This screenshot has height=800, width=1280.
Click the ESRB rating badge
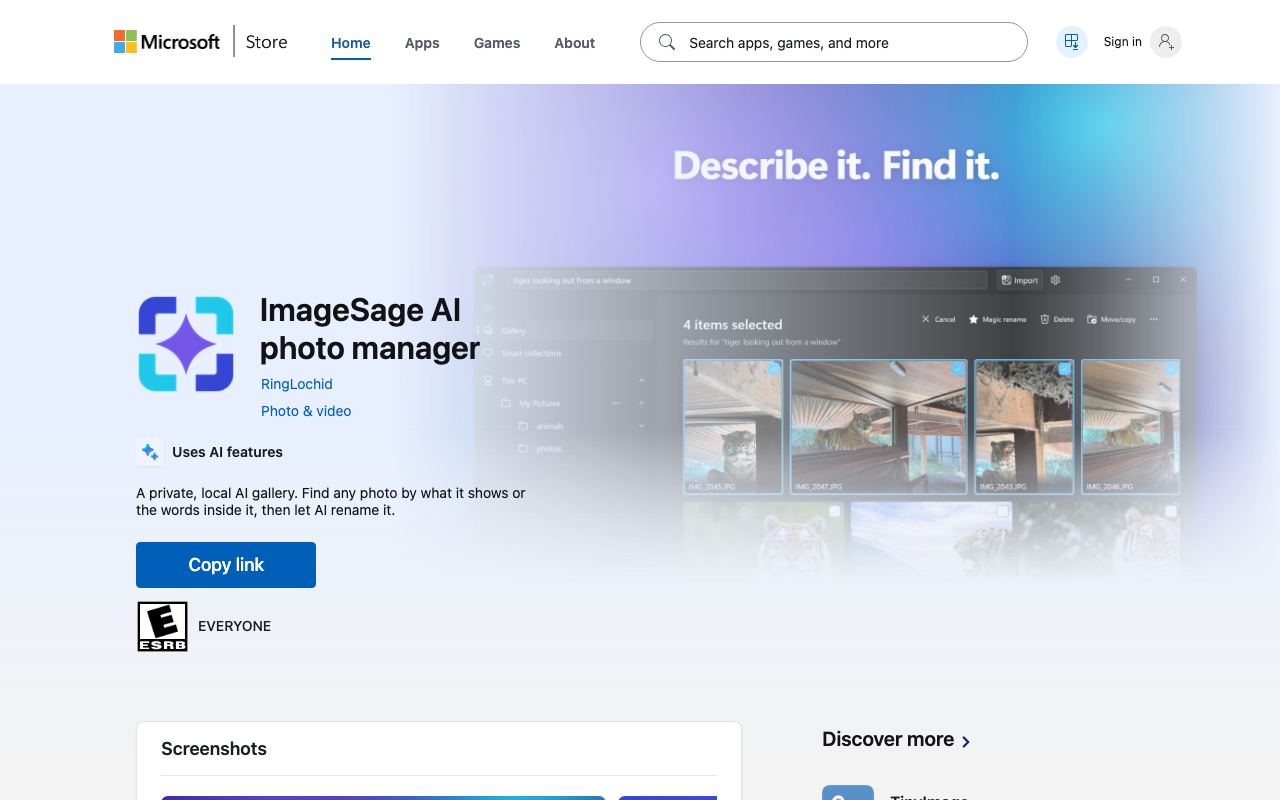click(x=162, y=626)
